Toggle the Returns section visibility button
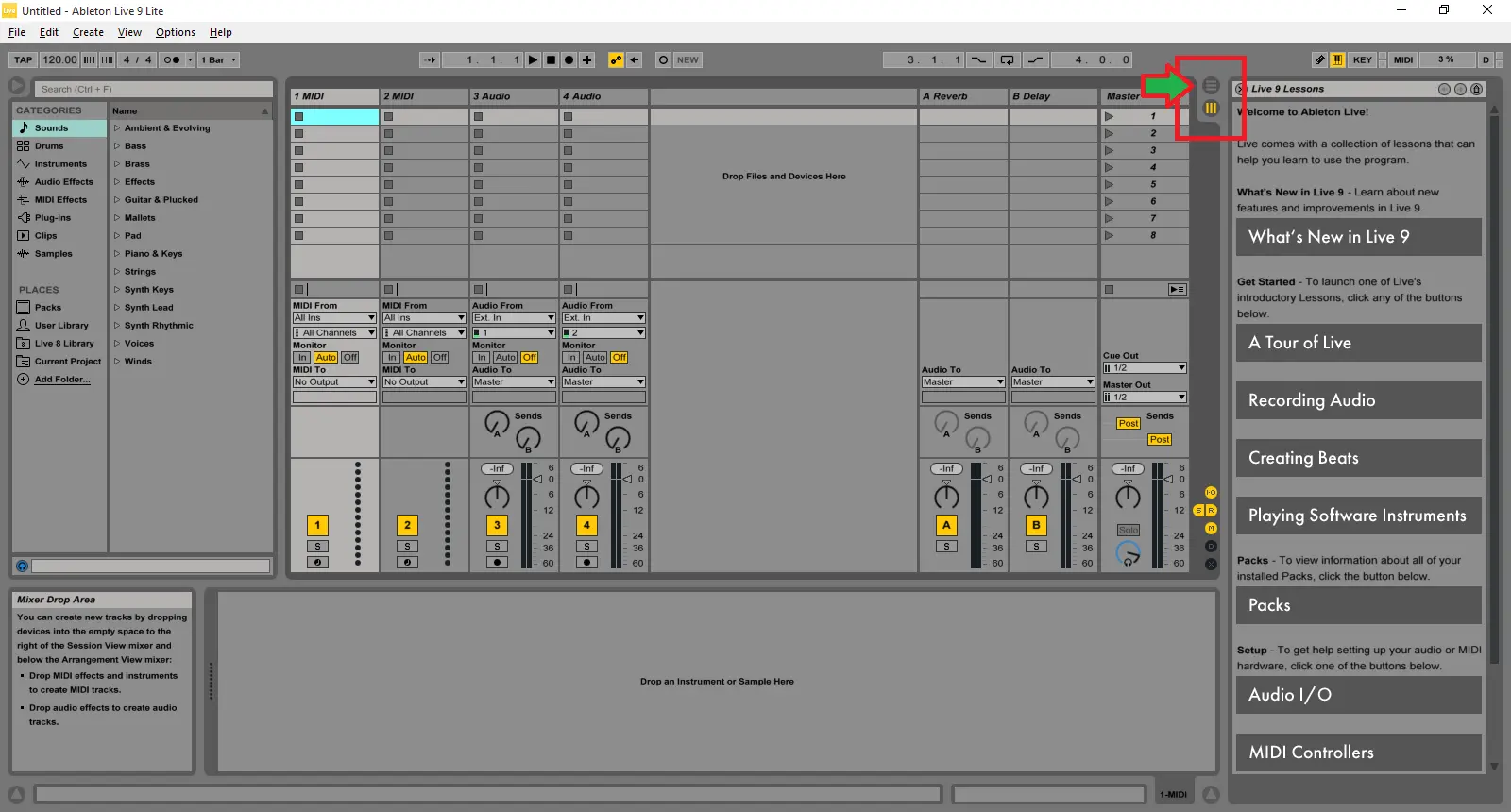This screenshot has width=1511, height=812. 1212,511
